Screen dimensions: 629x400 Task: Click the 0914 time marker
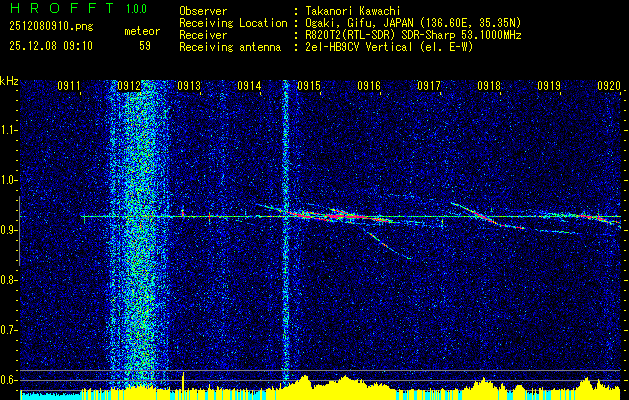tap(249, 85)
